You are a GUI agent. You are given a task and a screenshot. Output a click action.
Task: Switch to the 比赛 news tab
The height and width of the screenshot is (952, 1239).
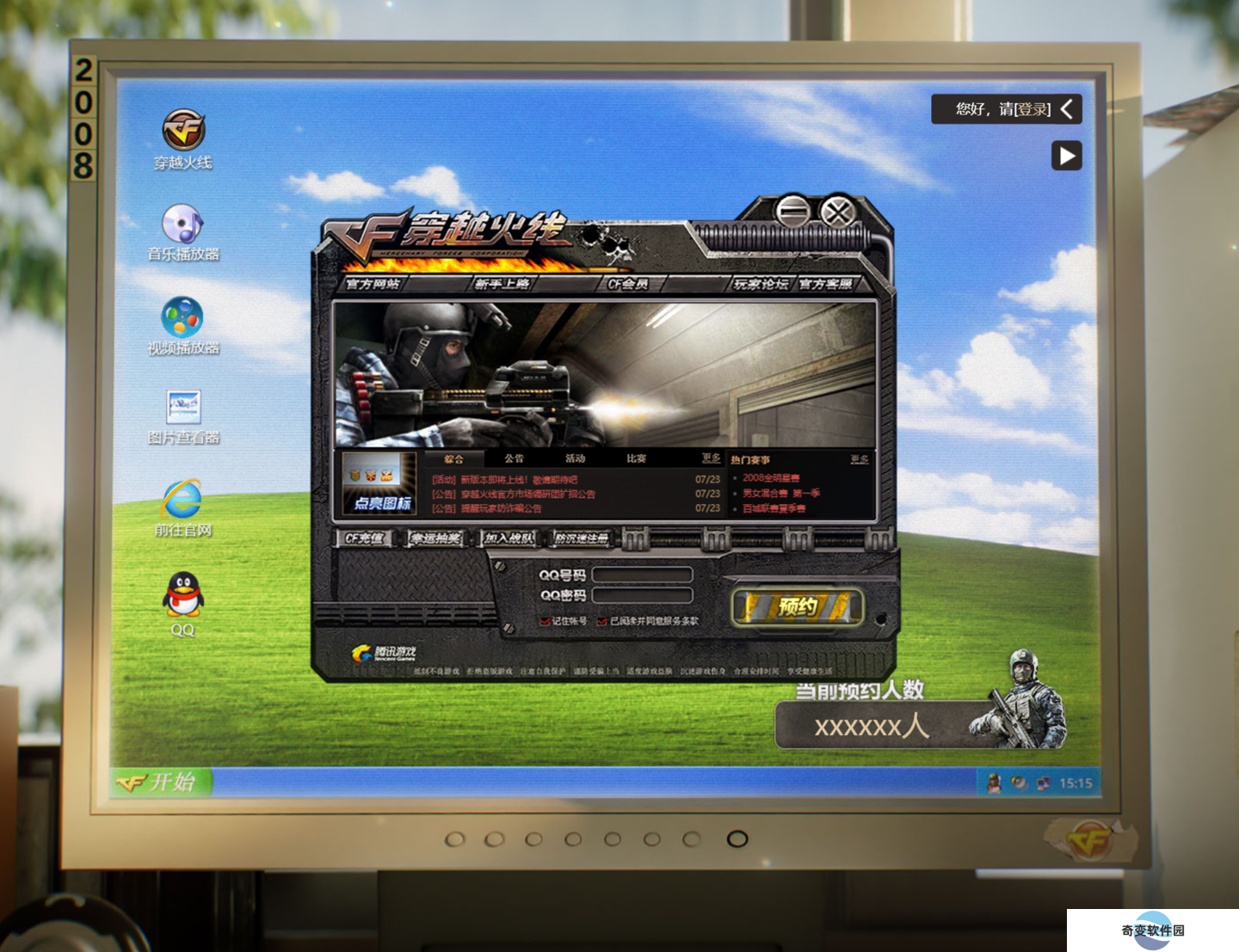pos(636,459)
